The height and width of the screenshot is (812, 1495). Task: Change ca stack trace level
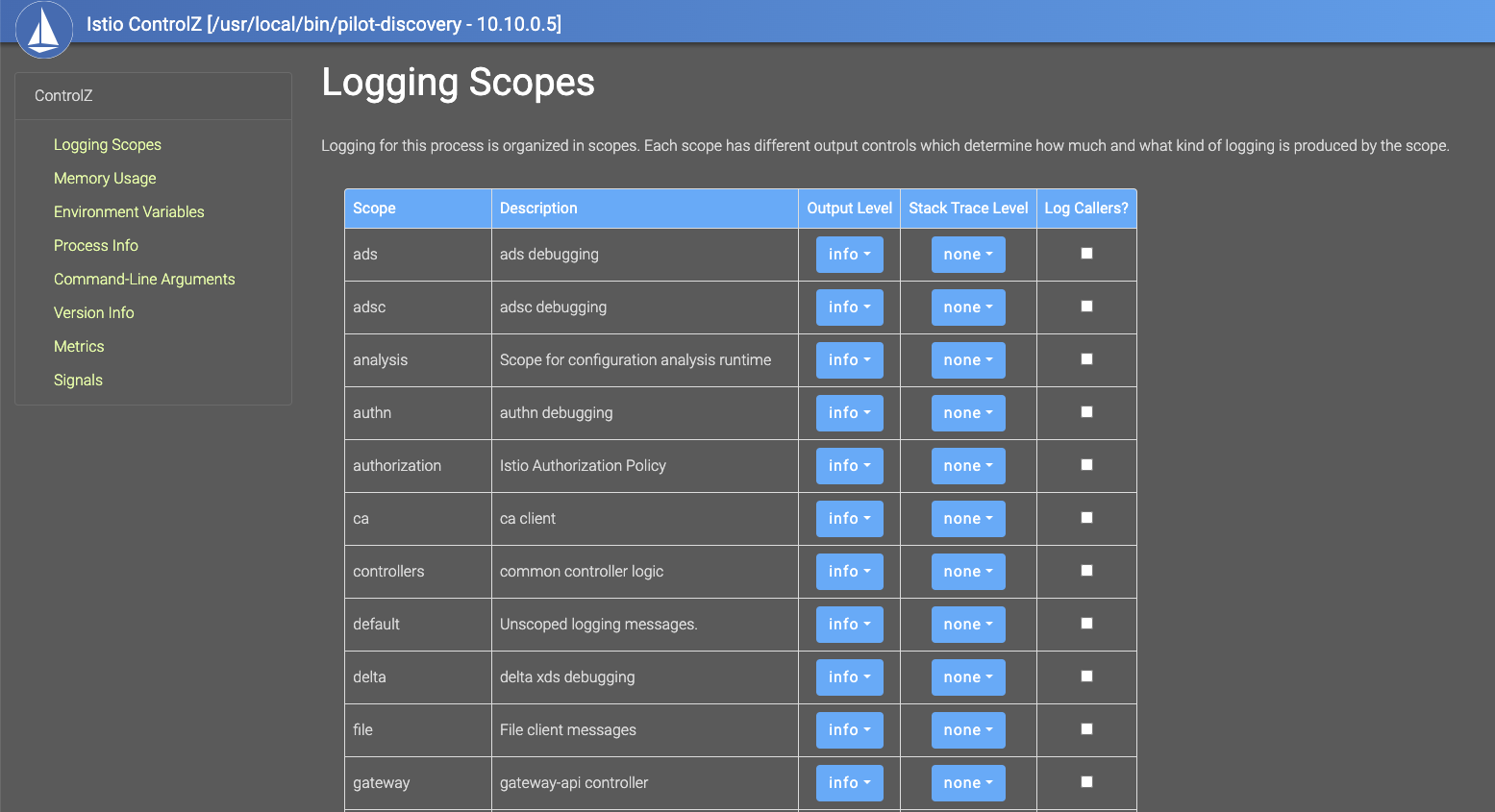(x=968, y=519)
